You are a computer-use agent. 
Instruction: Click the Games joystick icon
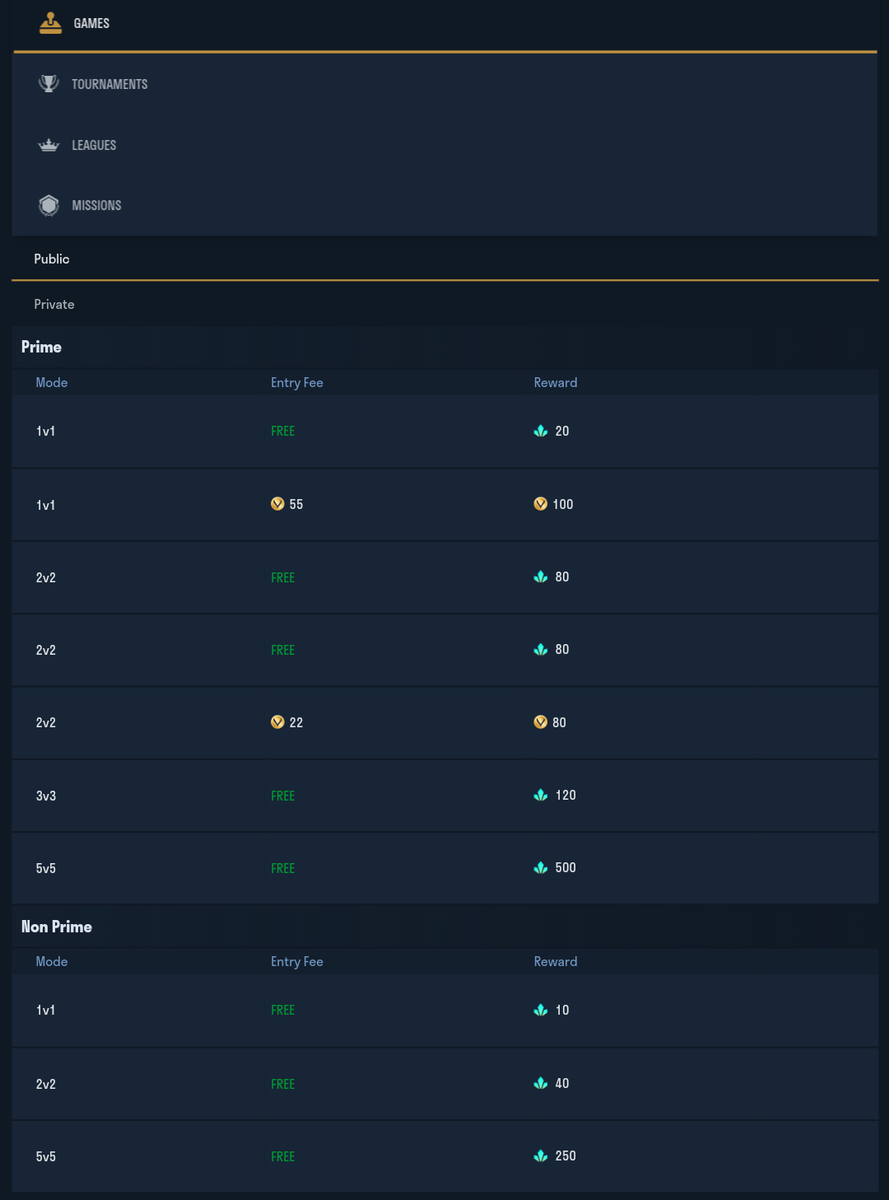50,23
